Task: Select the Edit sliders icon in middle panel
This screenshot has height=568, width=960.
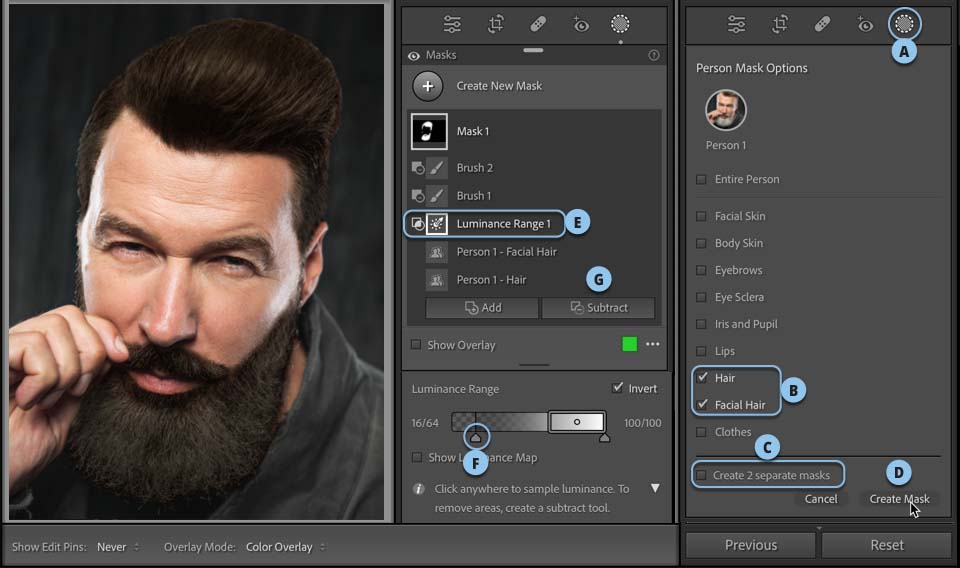Action: pyautogui.click(x=453, y=24)
